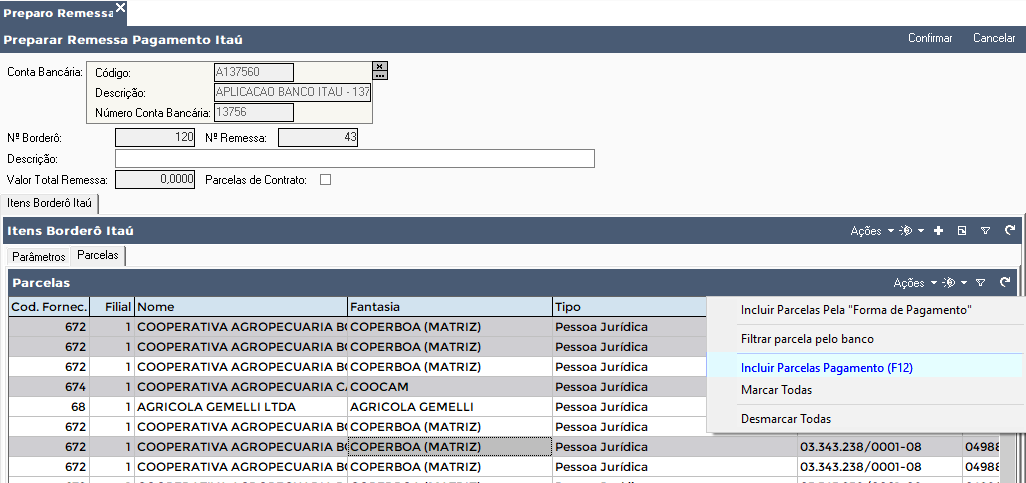Image resolution: width=1026 pixels, height=483 pixels.
Task: Add new item in Itens Borderô Itaú
Action: pyautogui.click(x=938, y=230)
